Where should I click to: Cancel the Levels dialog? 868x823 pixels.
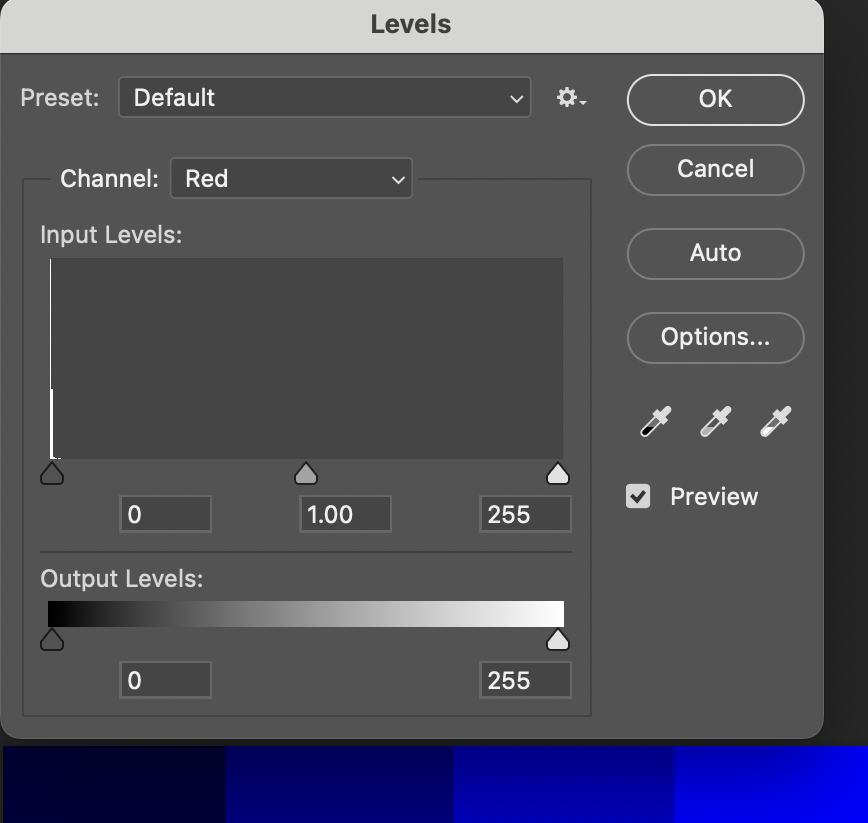pos(715,169)
